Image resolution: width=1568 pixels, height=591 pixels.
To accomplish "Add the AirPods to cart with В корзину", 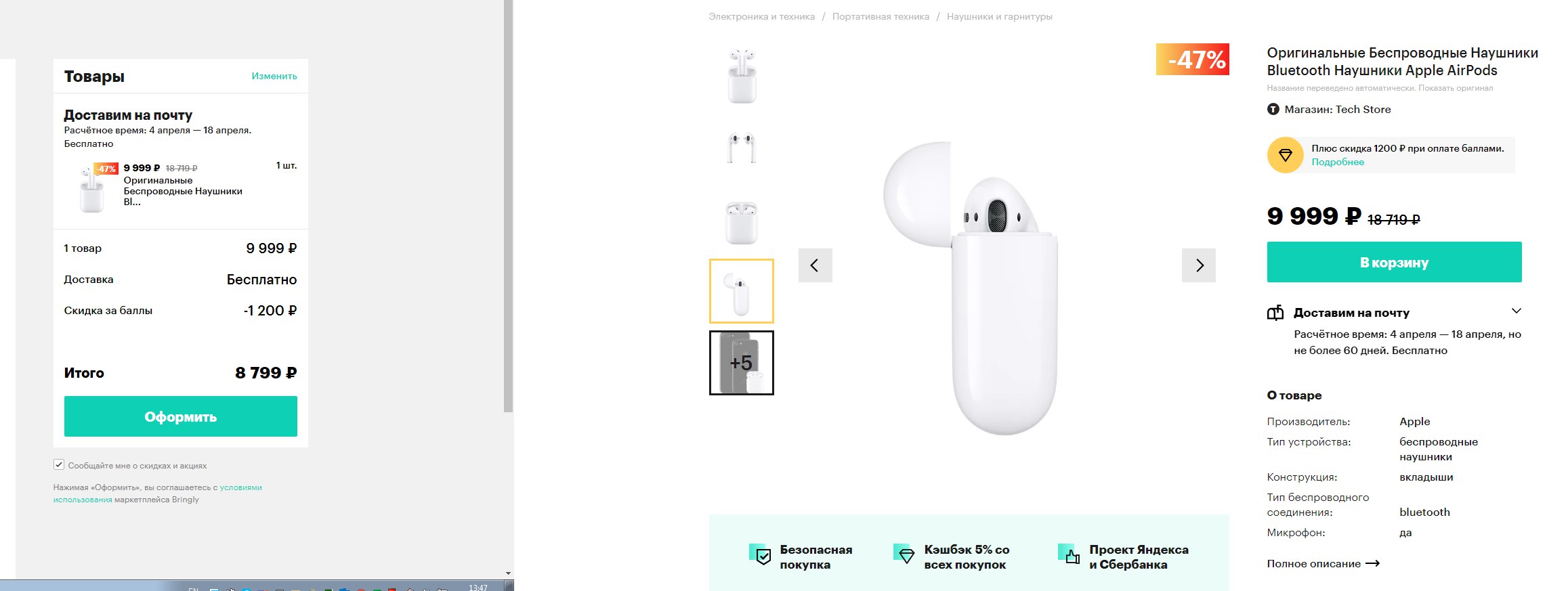I will click(1395, 262).
